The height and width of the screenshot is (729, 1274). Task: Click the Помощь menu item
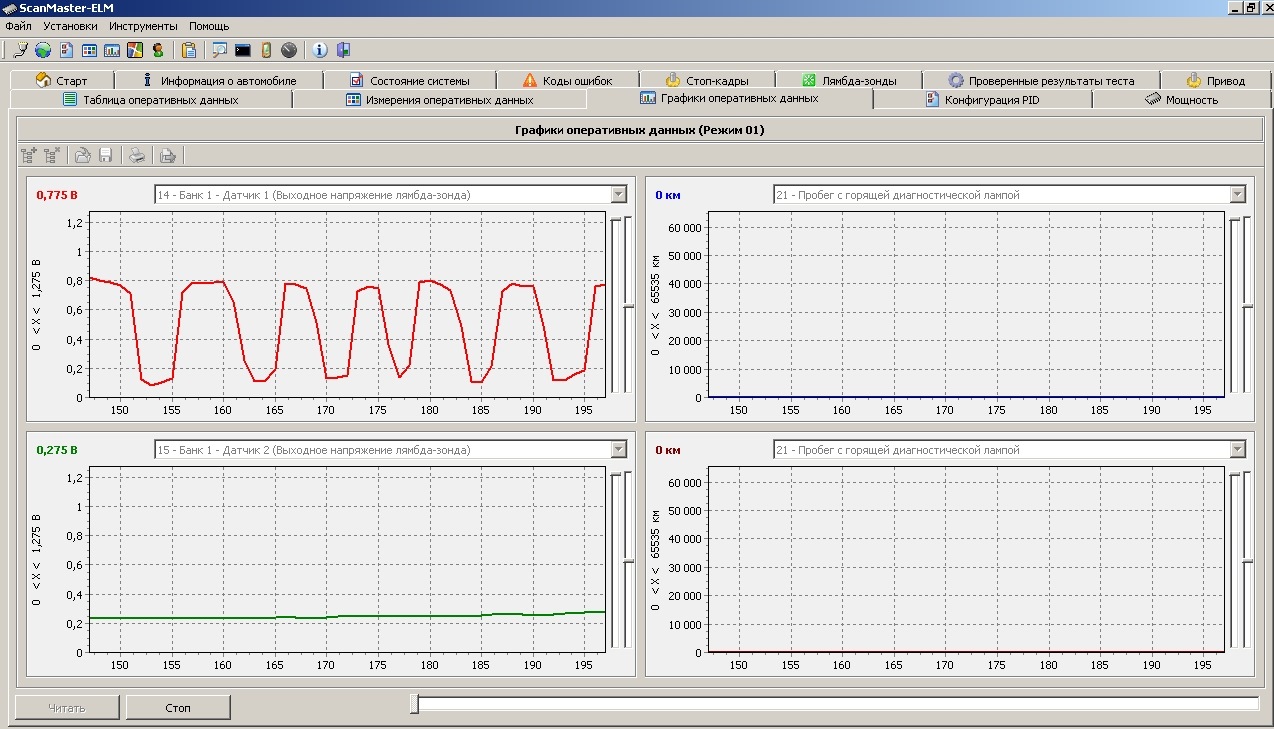click(209, 26)
